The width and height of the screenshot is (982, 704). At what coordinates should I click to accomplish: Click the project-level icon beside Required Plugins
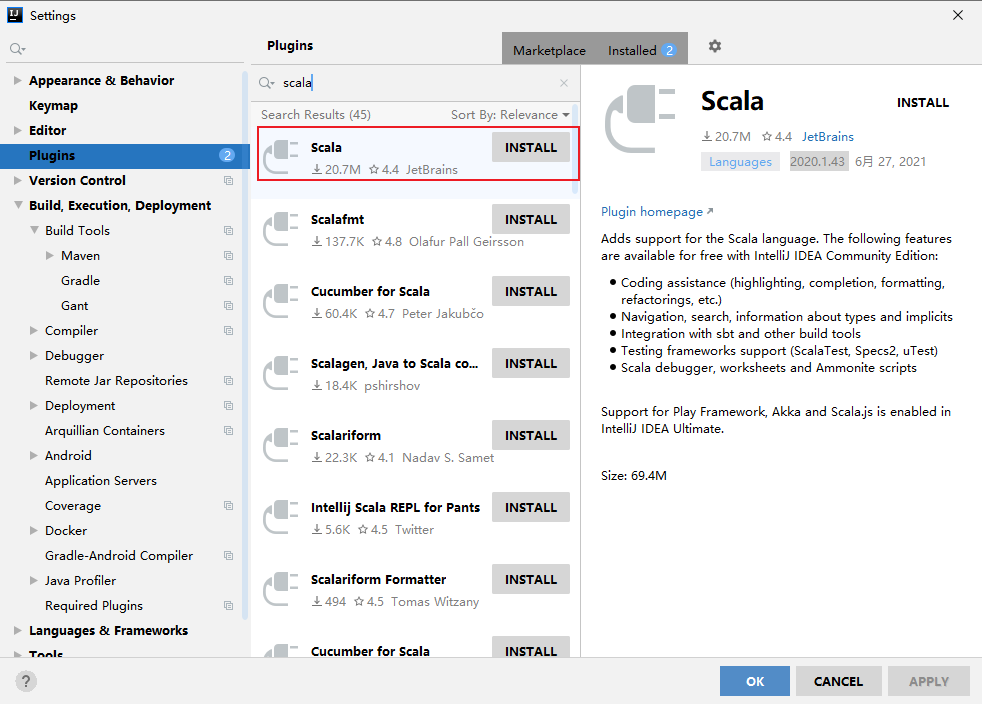pos(229,606)
